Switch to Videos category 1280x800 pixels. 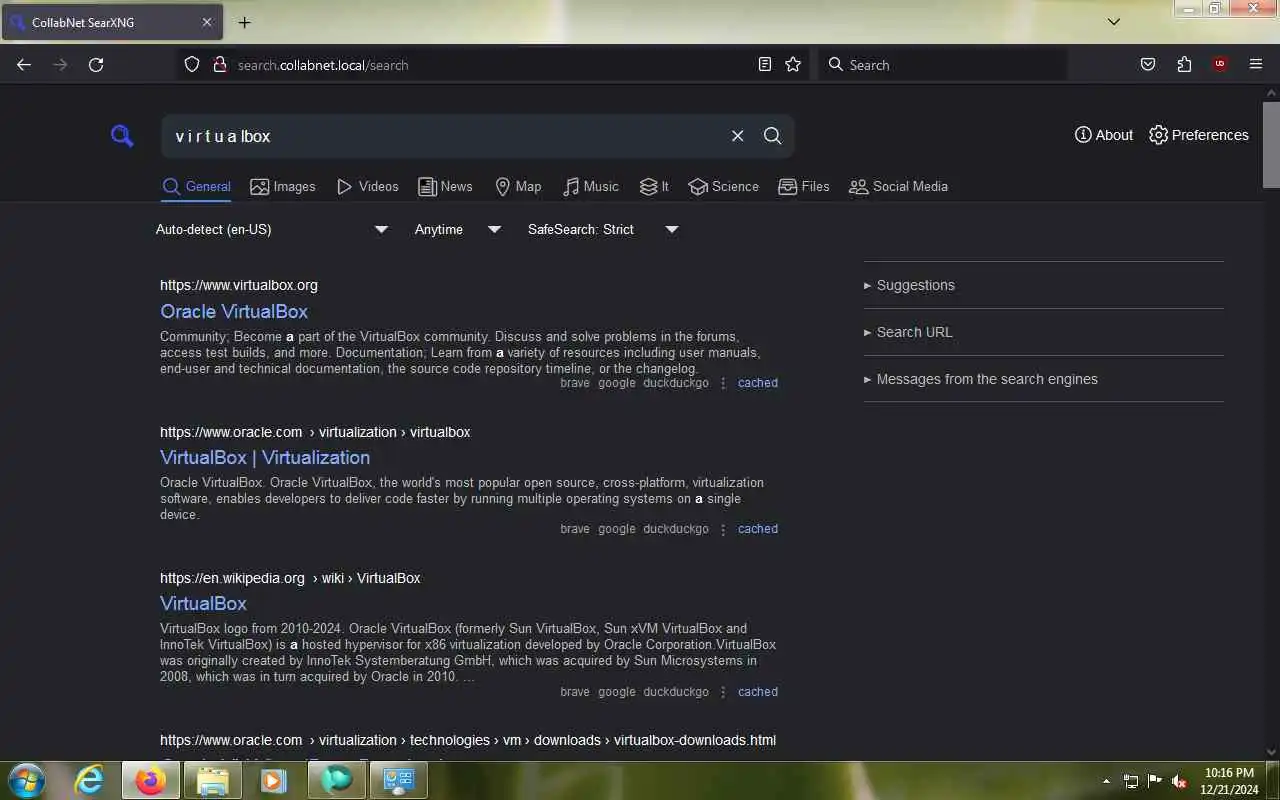368,187
